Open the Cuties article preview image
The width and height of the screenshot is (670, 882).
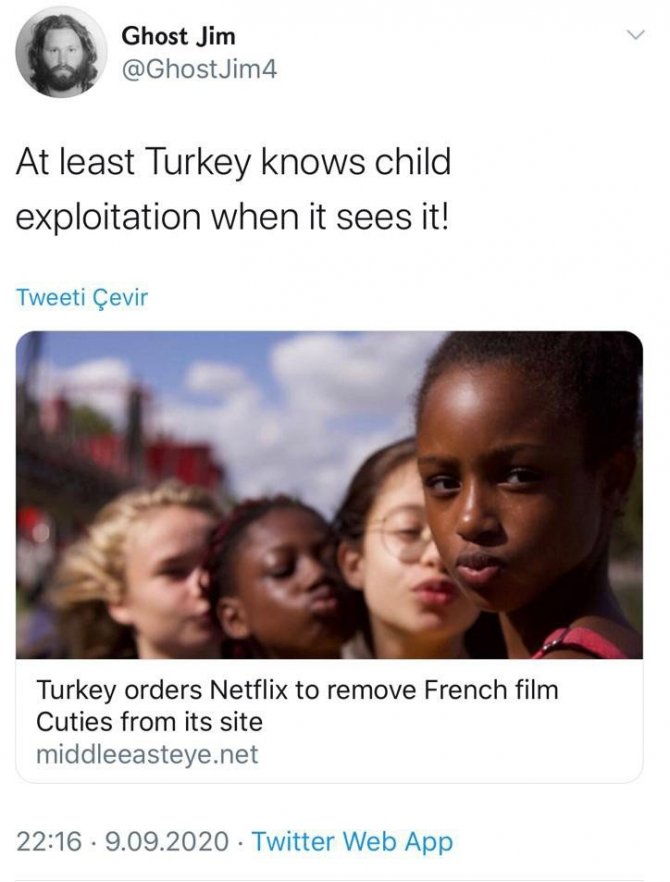point(329,495)
